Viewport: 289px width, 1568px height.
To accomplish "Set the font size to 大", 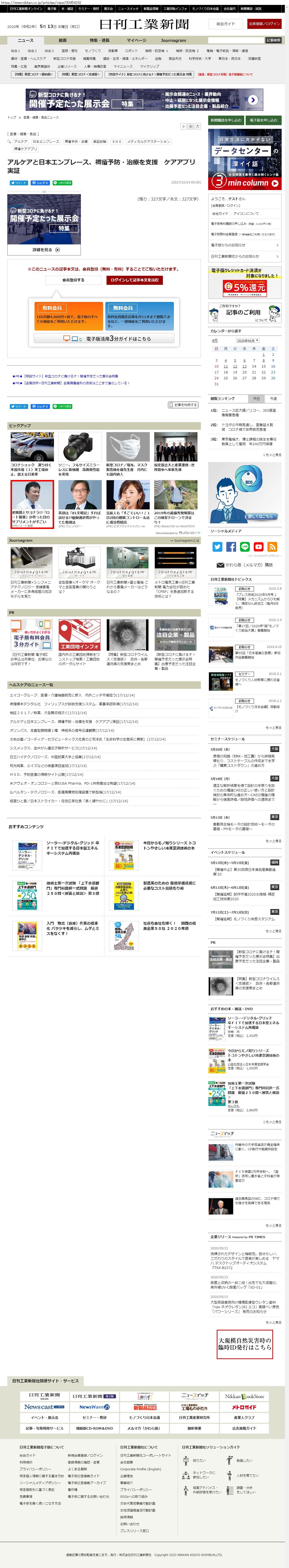I will click(x=197, y=127).
